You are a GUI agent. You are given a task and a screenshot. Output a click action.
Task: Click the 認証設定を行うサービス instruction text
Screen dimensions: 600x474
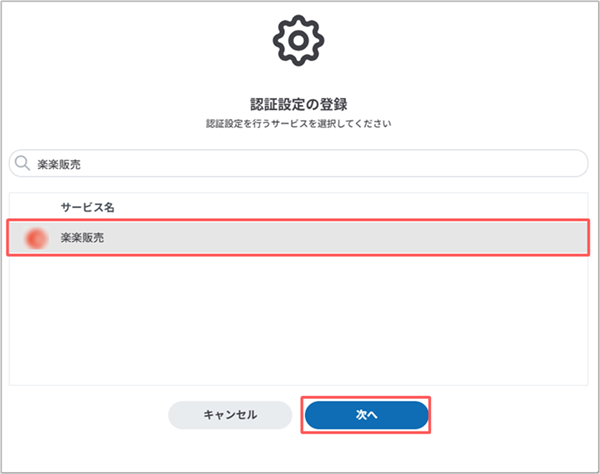click(x=299, y=125)
